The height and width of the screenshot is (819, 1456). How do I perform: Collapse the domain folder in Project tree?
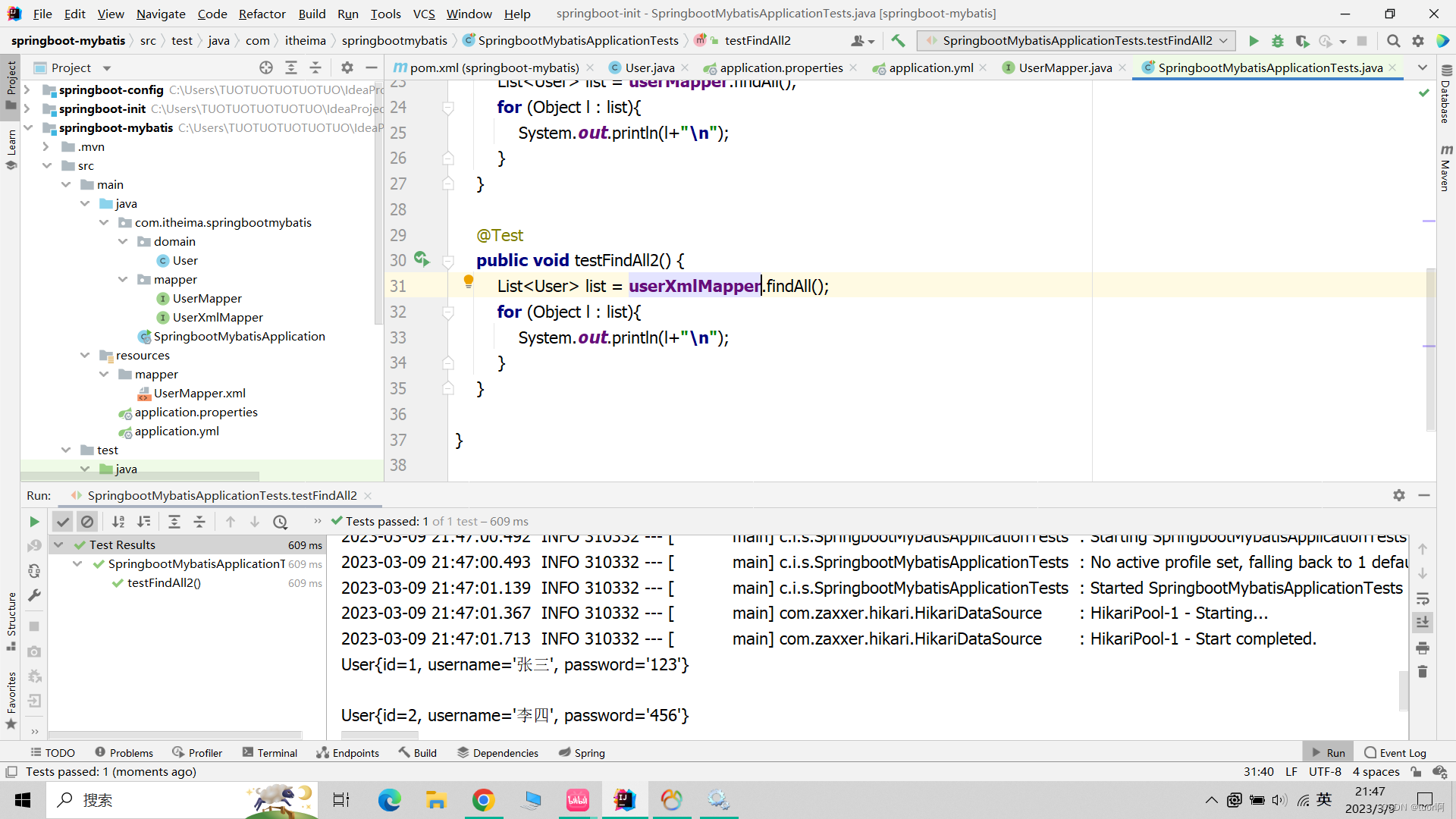(123, 241)
